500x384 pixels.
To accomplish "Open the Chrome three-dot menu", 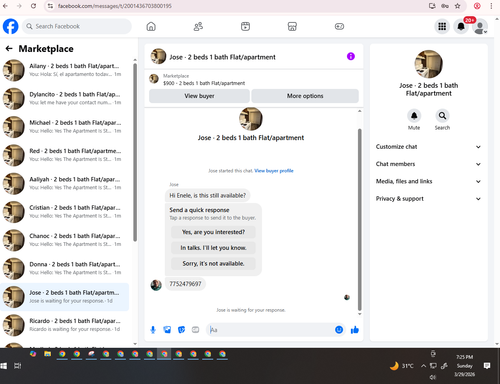I will click(491, 6).
